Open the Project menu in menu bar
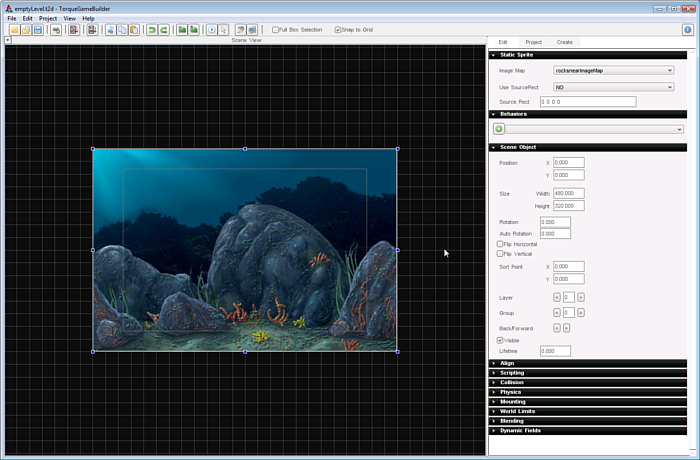This screenshot has height=460, width=700. point(48,18)
